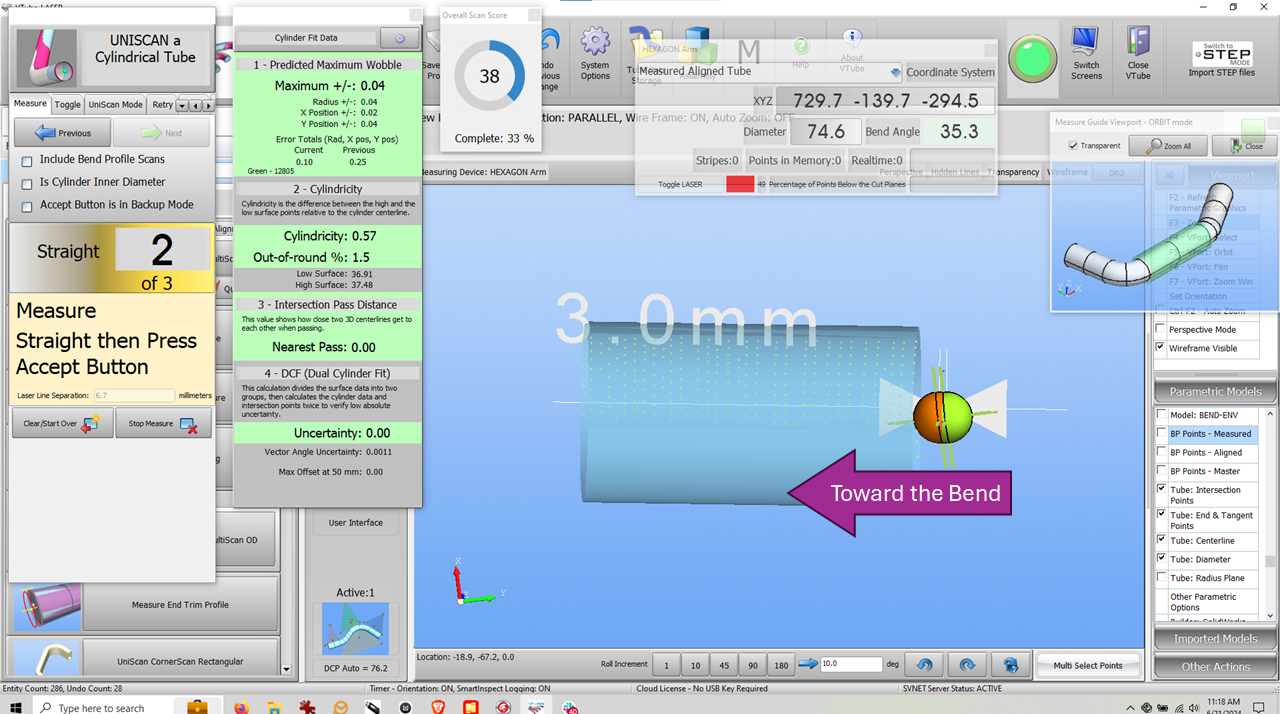Click Stop Measure button
This screenshot has height=714, width=1280.
[x=163, y=424]
